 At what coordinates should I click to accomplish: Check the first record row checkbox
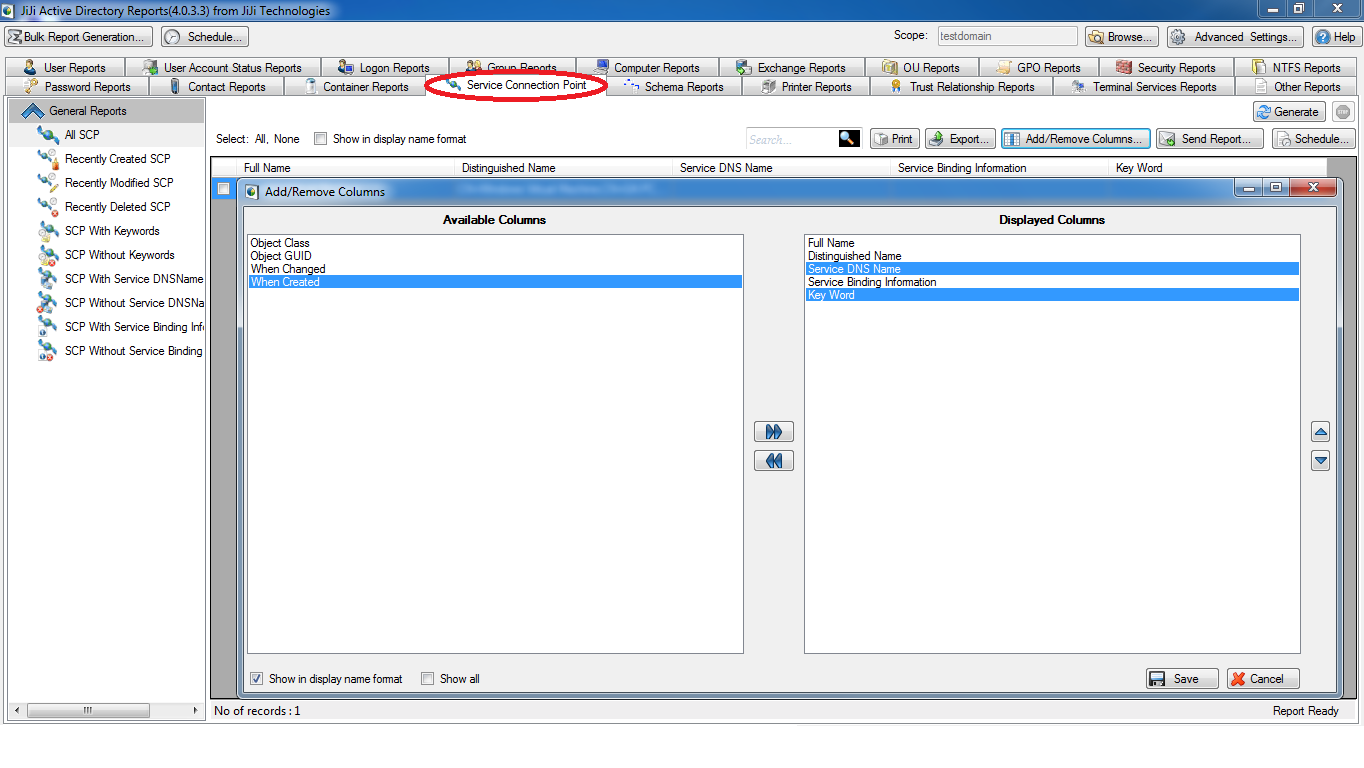pyautogui.click(x=224, y=189)
